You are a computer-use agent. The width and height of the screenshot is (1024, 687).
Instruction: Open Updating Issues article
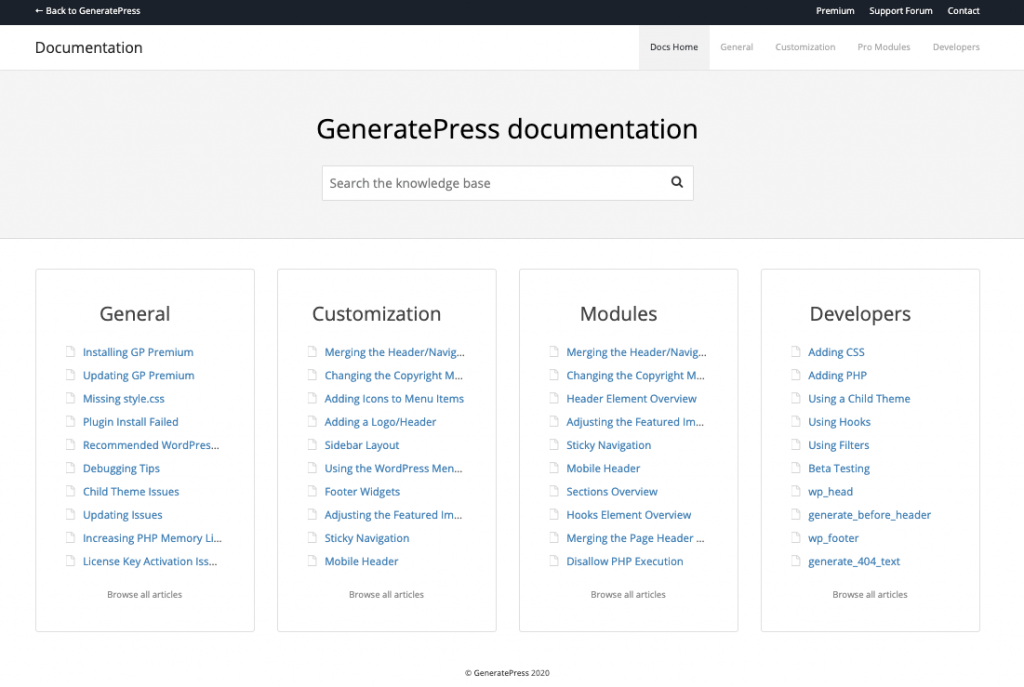click(122, 515)
